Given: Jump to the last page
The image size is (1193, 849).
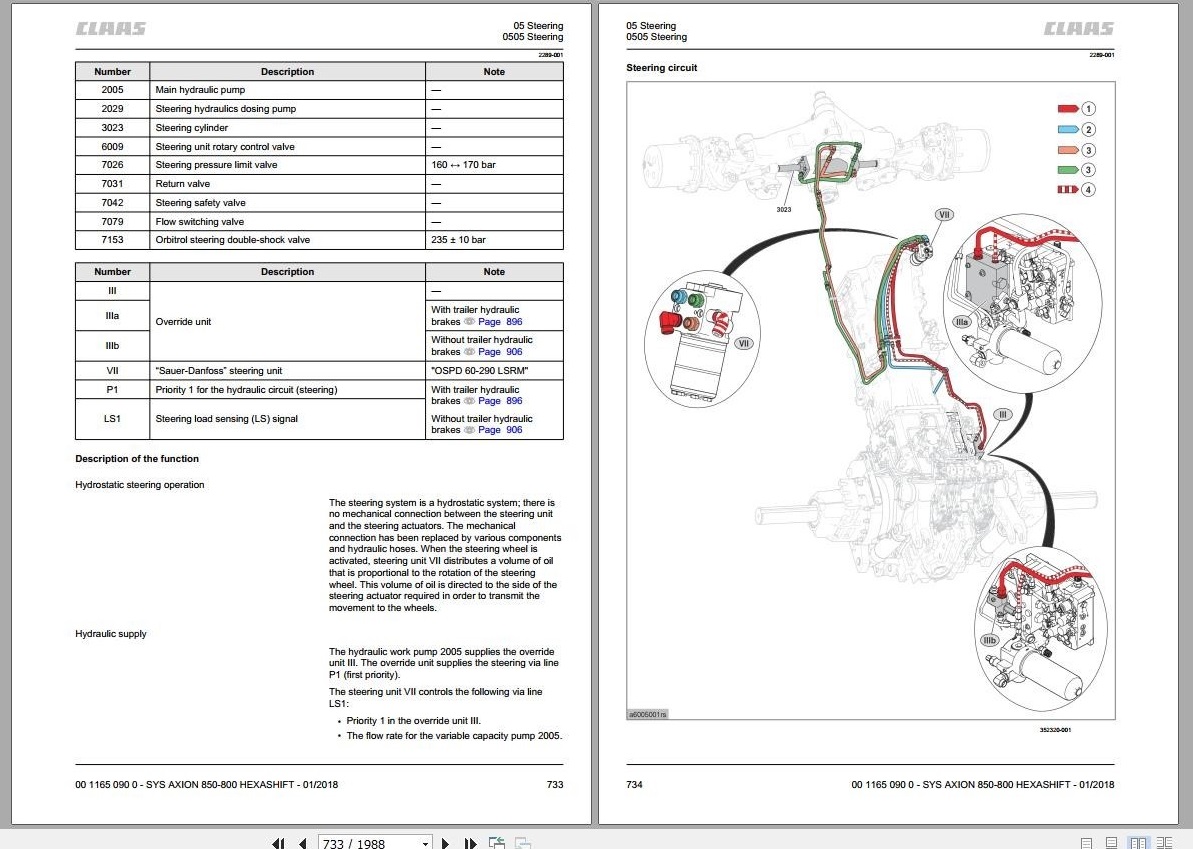Looking at the screenshot, I should 470,843.
